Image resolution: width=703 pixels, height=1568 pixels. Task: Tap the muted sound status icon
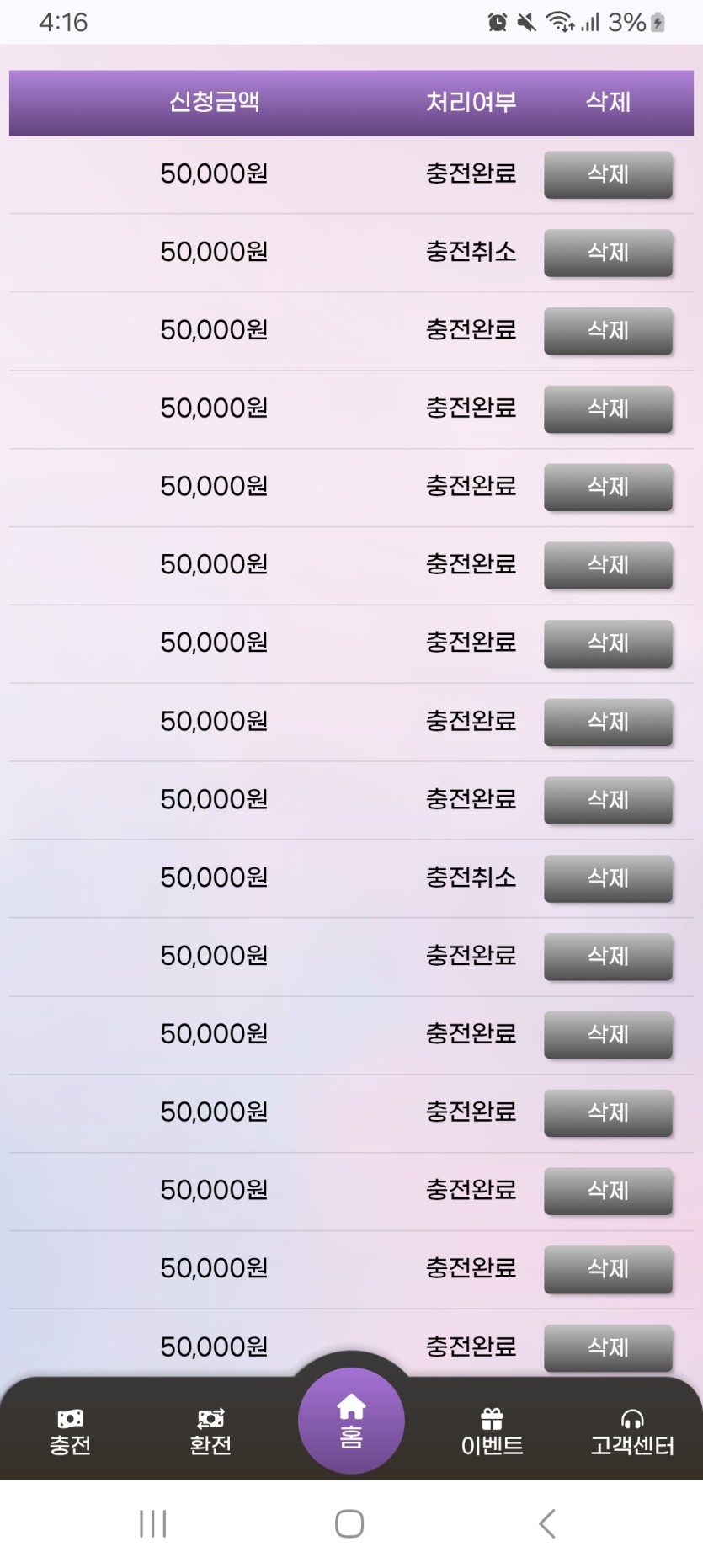click(527, 23)
